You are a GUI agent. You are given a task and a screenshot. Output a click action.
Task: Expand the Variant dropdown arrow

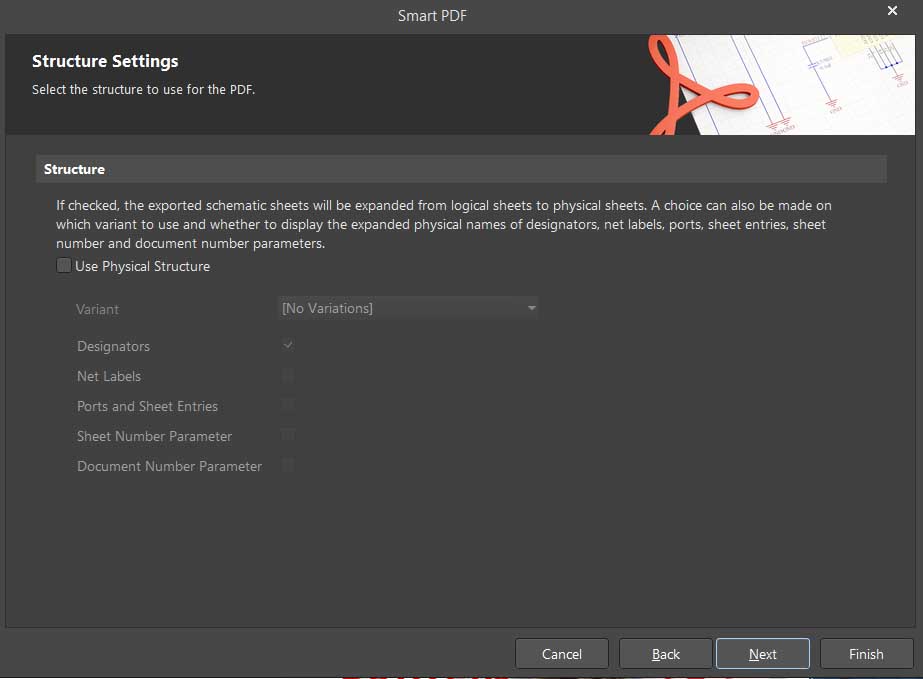[531, 308]
